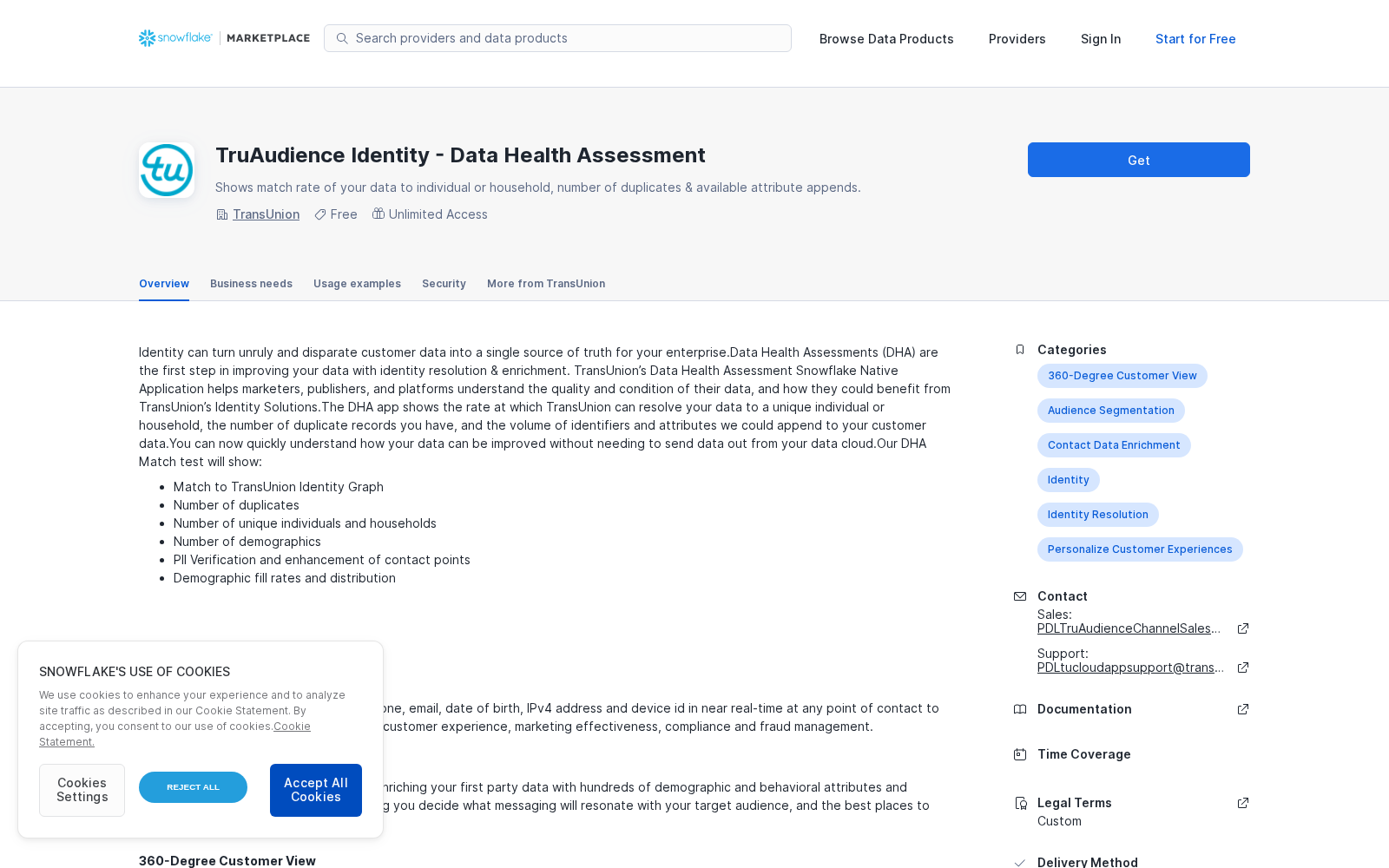Open the Legal Terms link

(1075, 803)
